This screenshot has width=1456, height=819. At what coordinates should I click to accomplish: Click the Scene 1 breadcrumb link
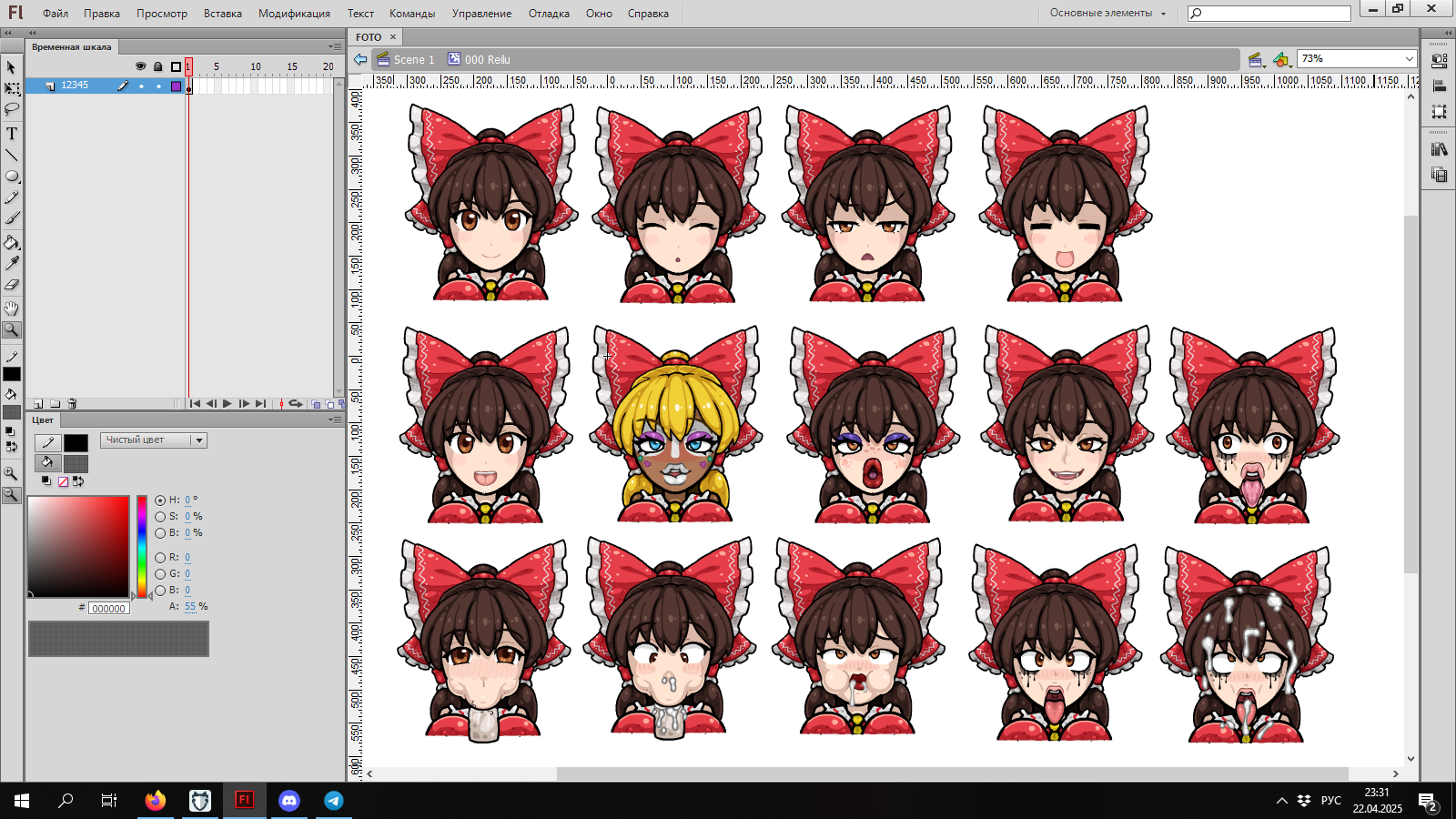coord(414,60)
